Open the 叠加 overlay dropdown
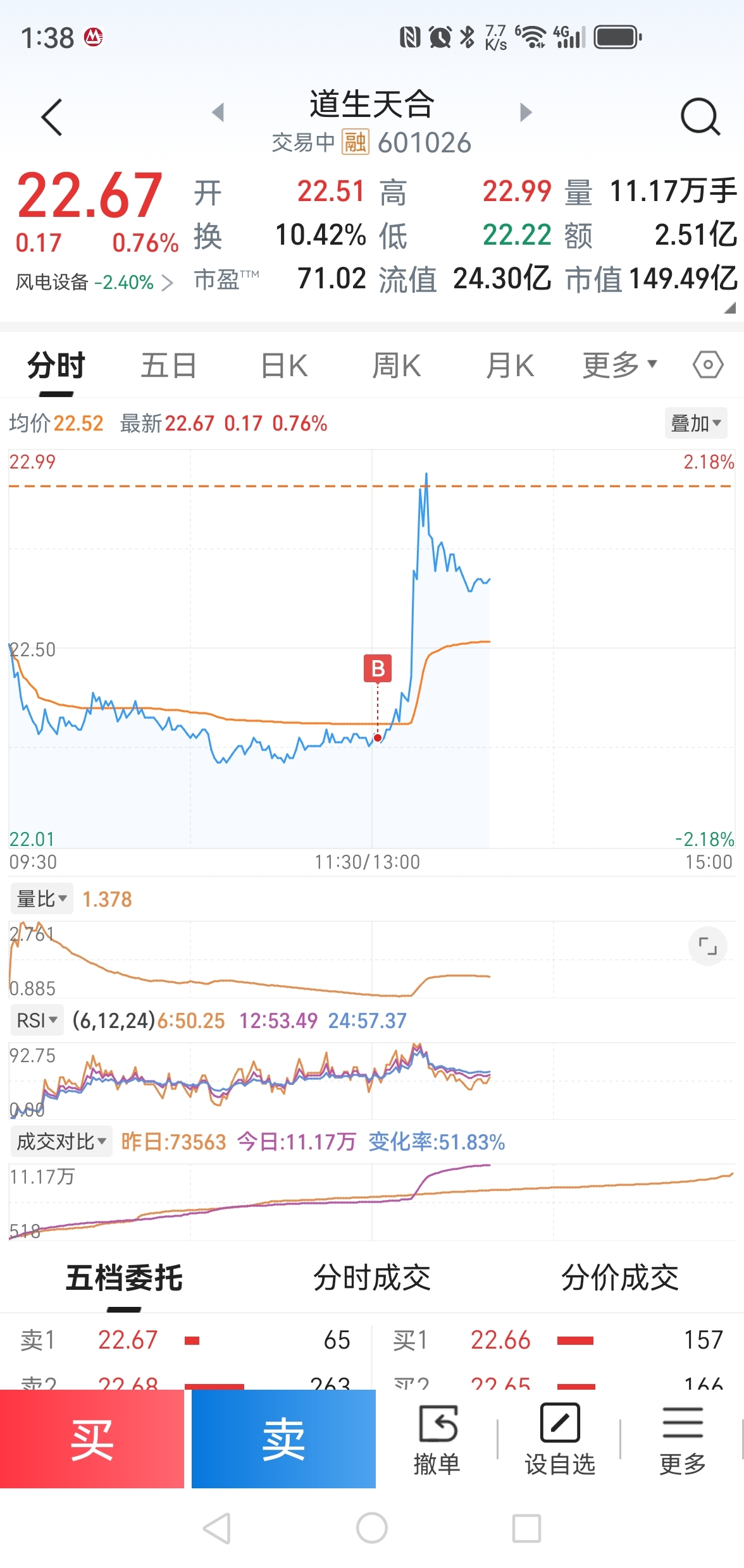The width and height of the screenshot is (744, 1568). point(696,423)
